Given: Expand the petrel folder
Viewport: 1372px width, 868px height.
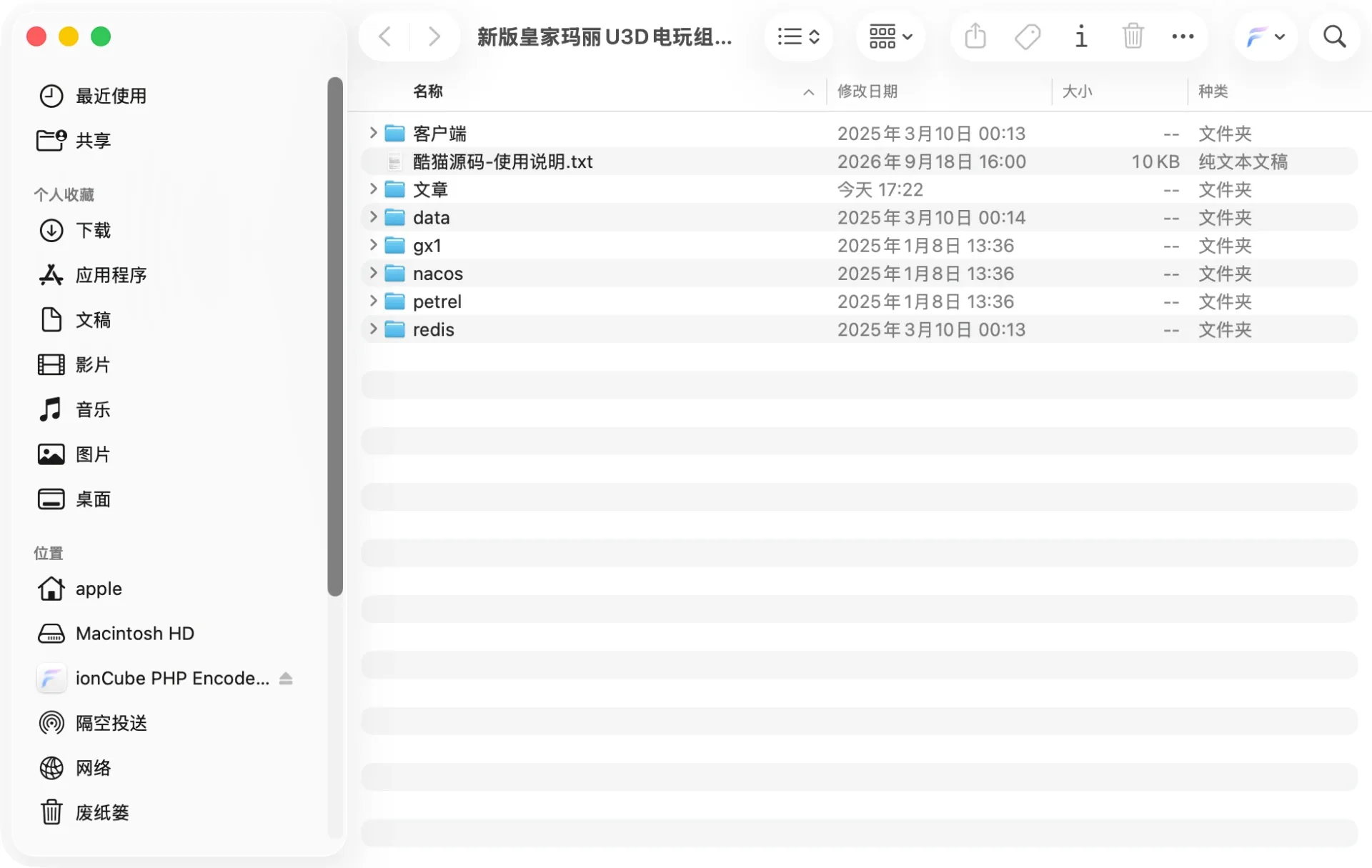Looking at the screenshot, I should (x=372, y=301).
